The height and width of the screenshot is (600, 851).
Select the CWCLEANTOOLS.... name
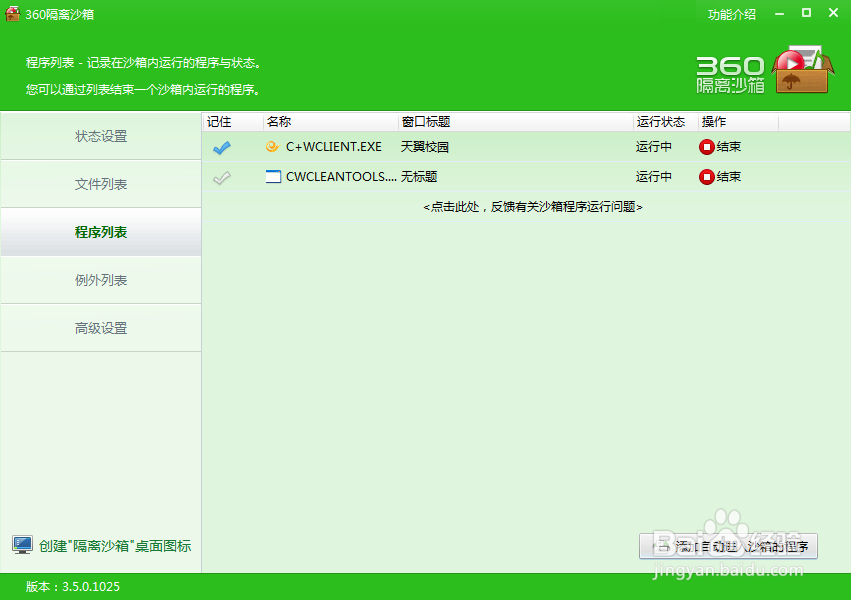coord(341,177)
